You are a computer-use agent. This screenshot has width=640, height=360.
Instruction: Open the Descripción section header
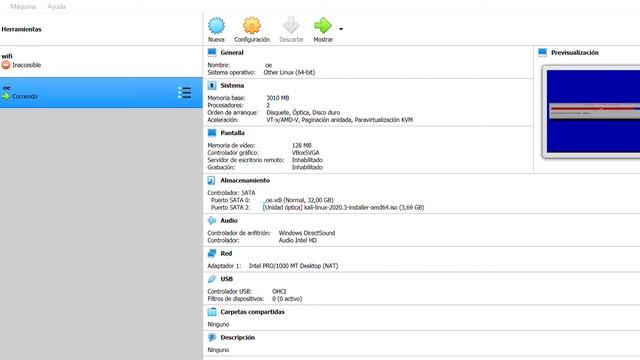[238, 338]
